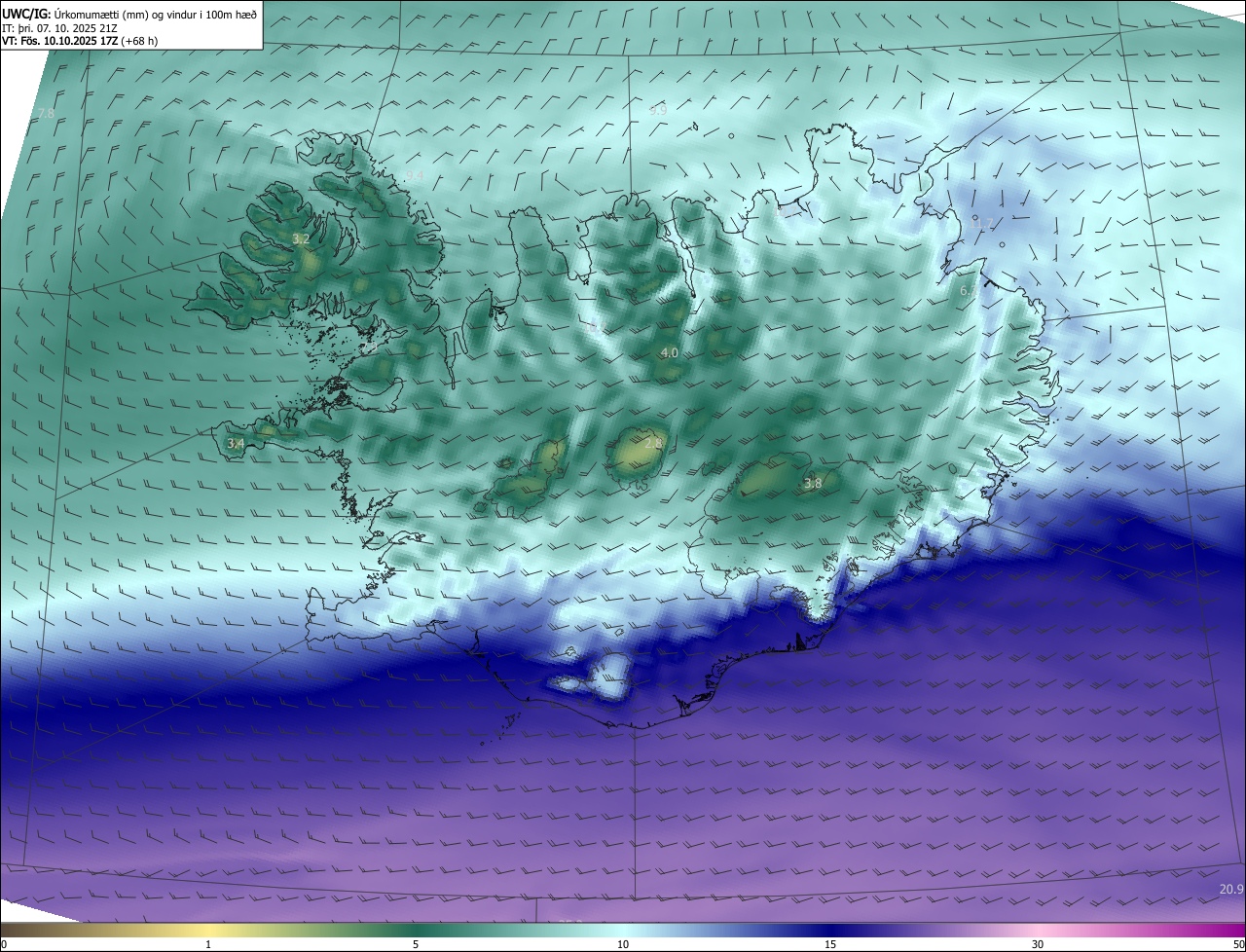The height and width of the screenshot is (952, 1246).
Task: Click the 15 tick on the color scale
Action: tap(830, 944)
